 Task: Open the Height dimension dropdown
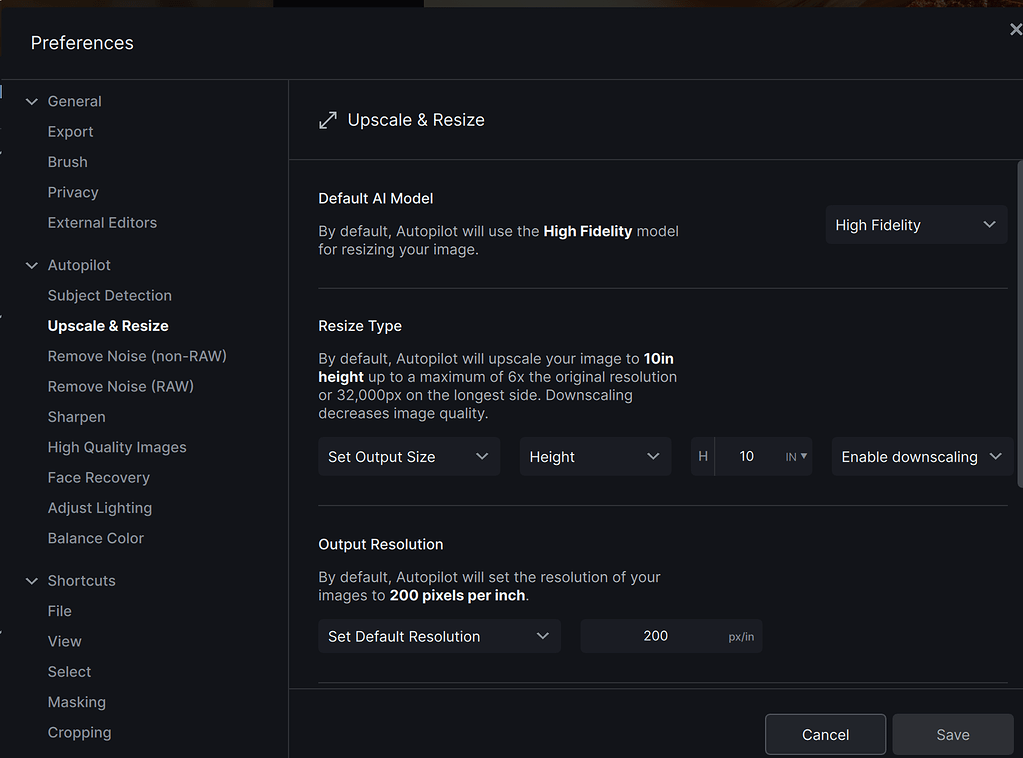(594, 455)
